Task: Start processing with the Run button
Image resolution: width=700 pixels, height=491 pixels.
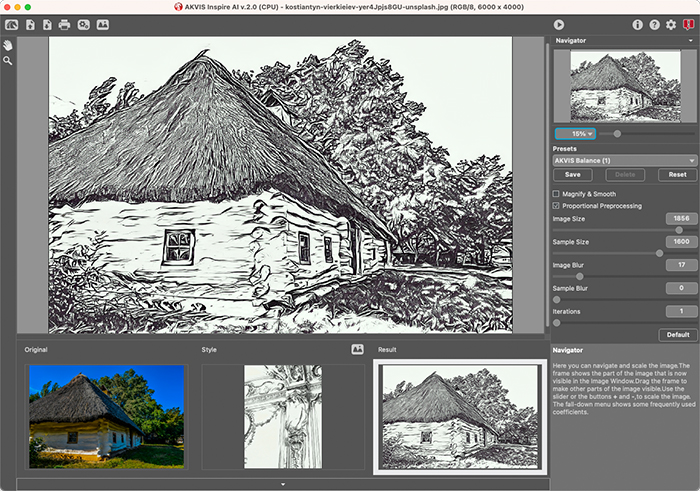Action: [x=559, y=24]
